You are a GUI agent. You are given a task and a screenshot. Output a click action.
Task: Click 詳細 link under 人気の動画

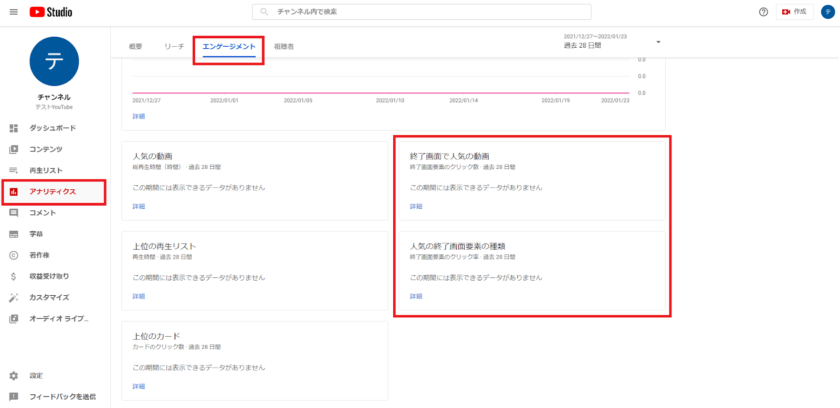click(x=139, y=206)
